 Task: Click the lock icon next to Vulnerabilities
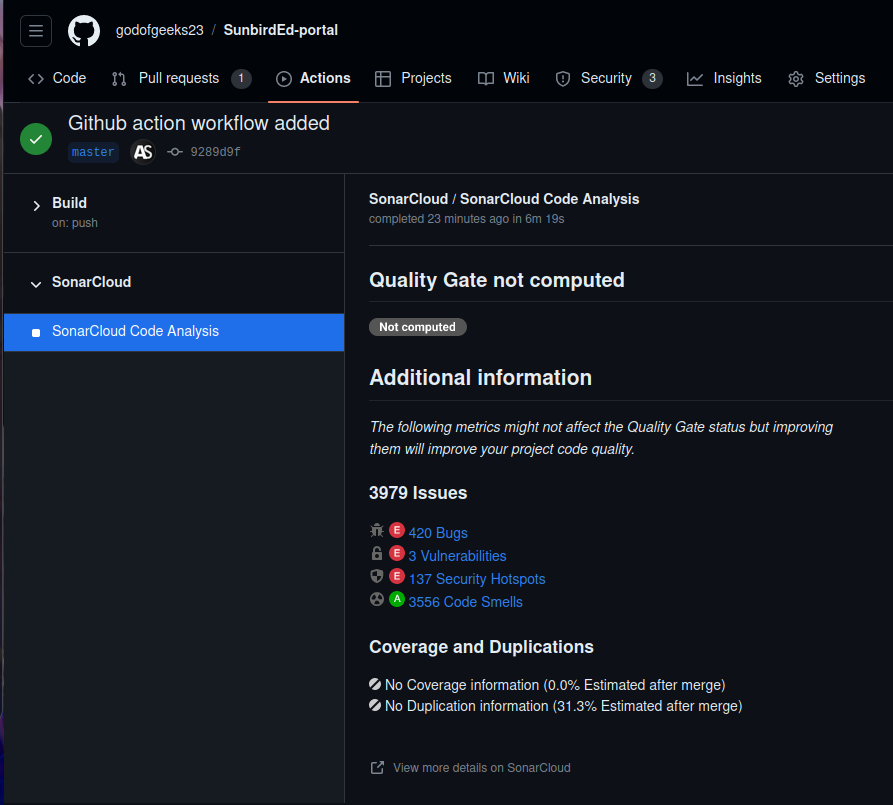click(x=376, y=553)
